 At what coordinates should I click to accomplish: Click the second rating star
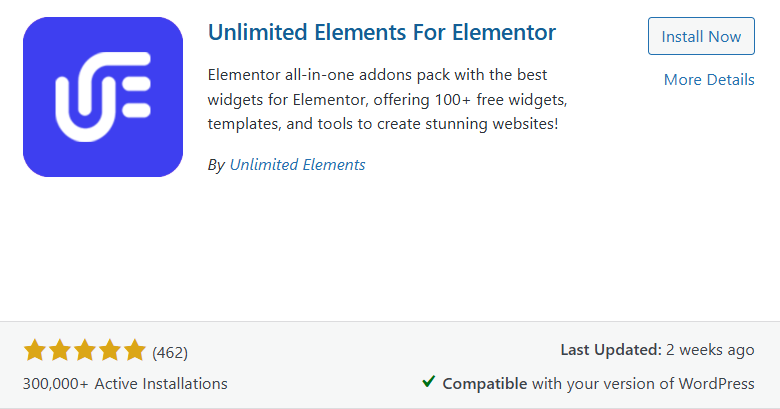point(60,351)
